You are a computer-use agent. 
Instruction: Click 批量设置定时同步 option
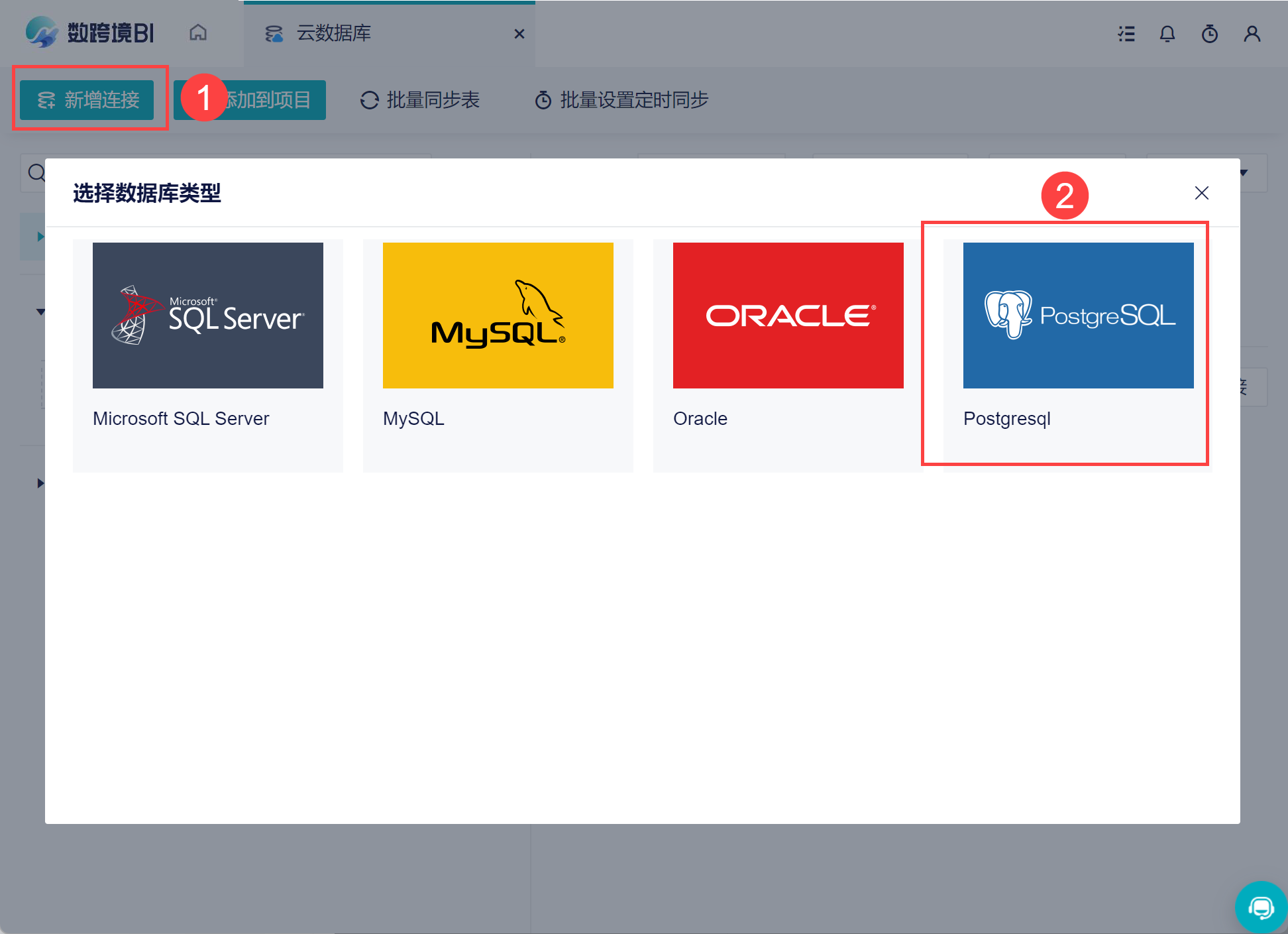click(621, 100)
